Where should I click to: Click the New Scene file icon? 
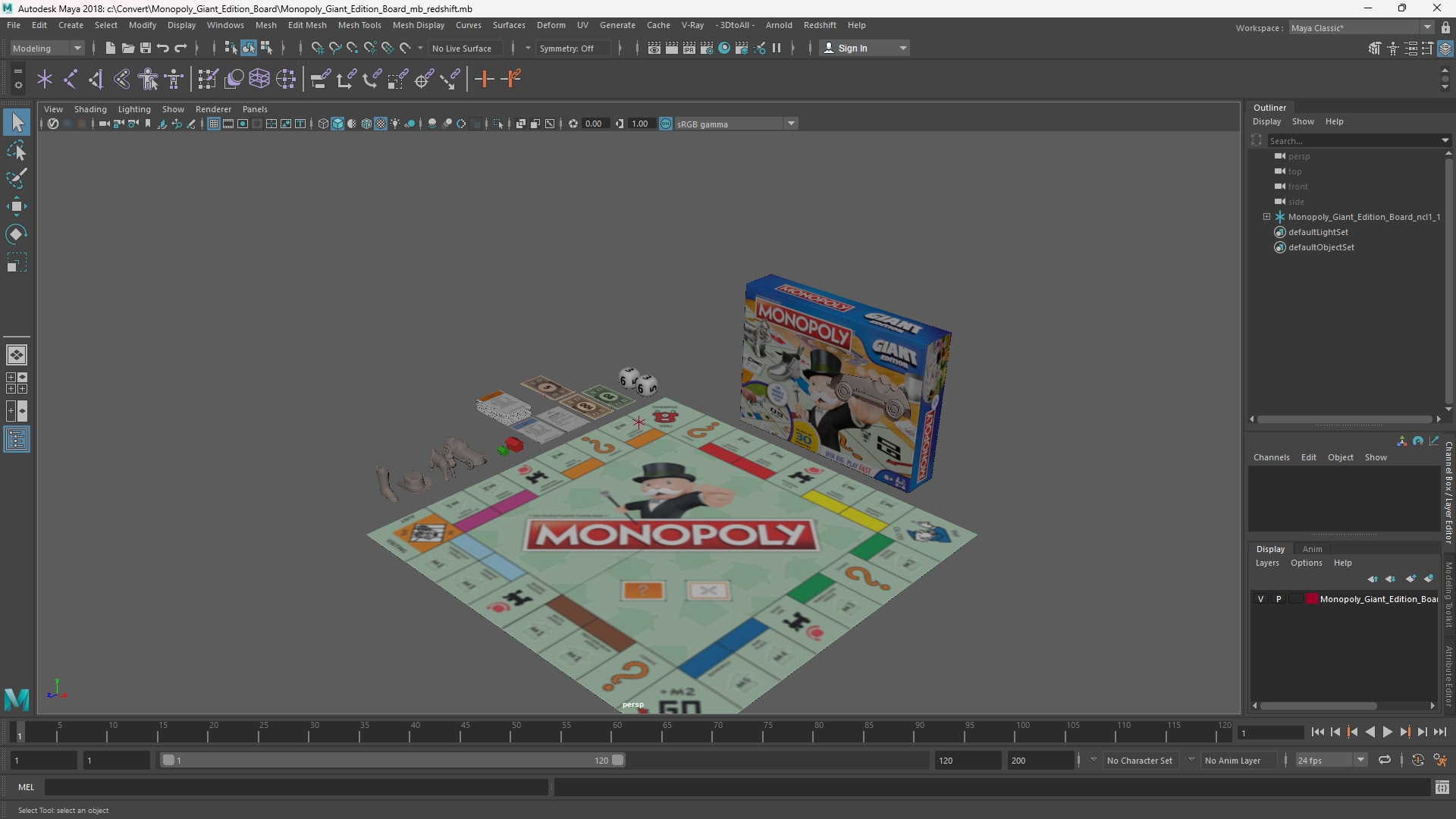click(x=111, y=48)
